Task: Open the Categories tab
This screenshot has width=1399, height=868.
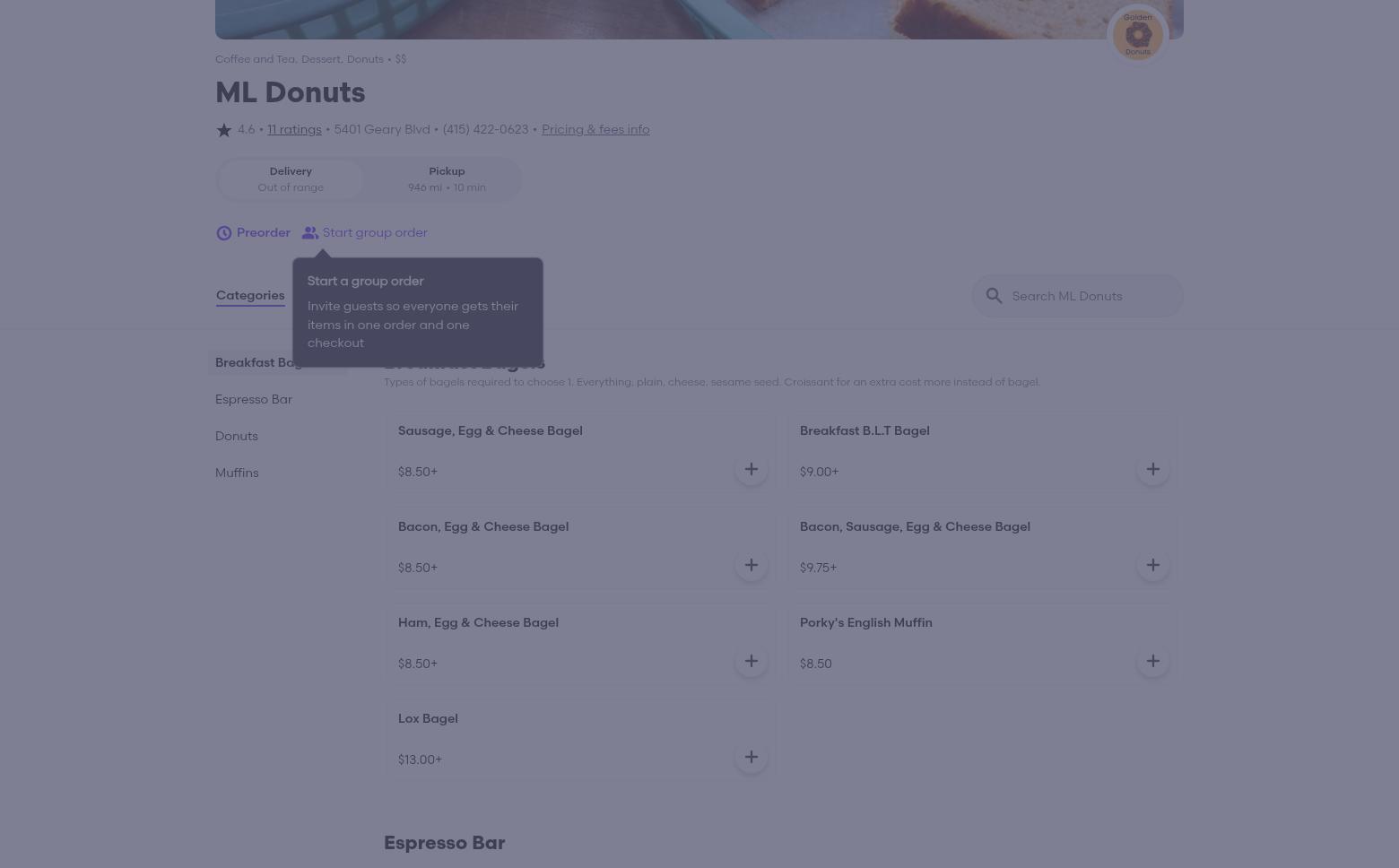Action: [250, 296]
